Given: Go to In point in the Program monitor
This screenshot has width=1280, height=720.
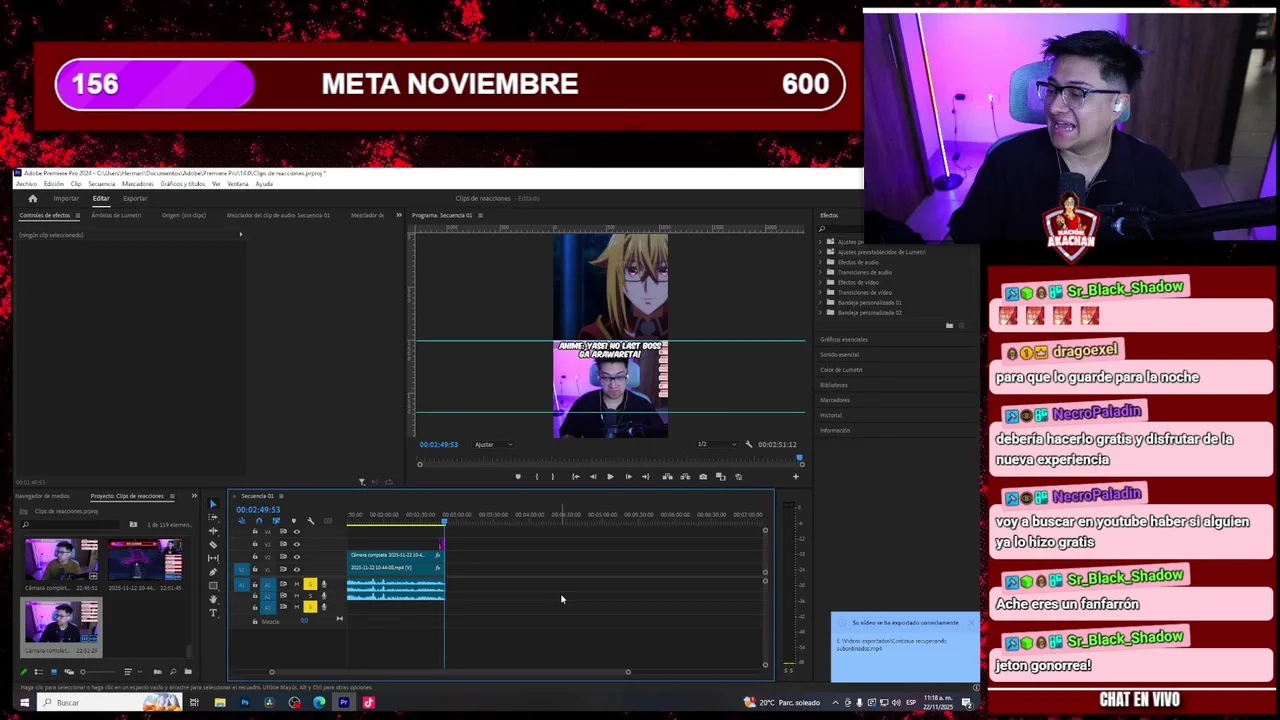Looking at the screenshot, I should (x=575, y=477).
